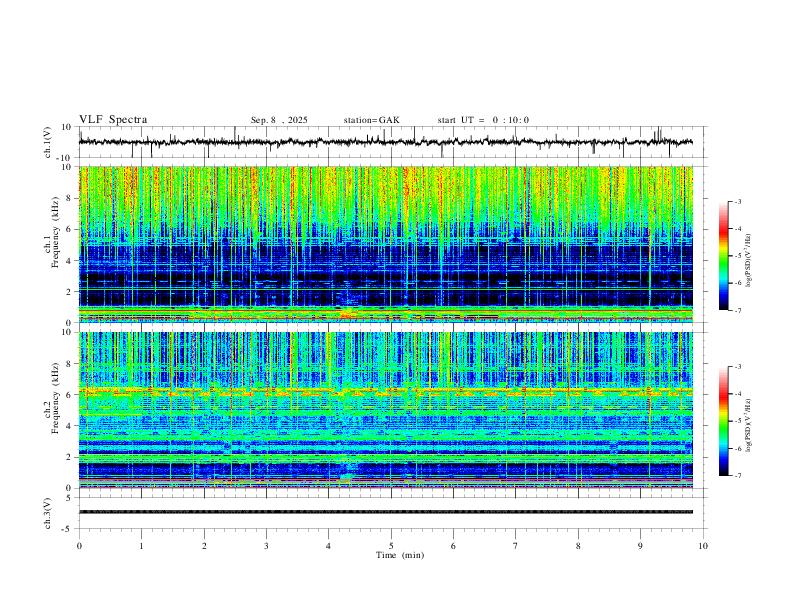Click the ch.1 voltage waveform trace
This screenshot has width=792, height=612.
[386, 142]
